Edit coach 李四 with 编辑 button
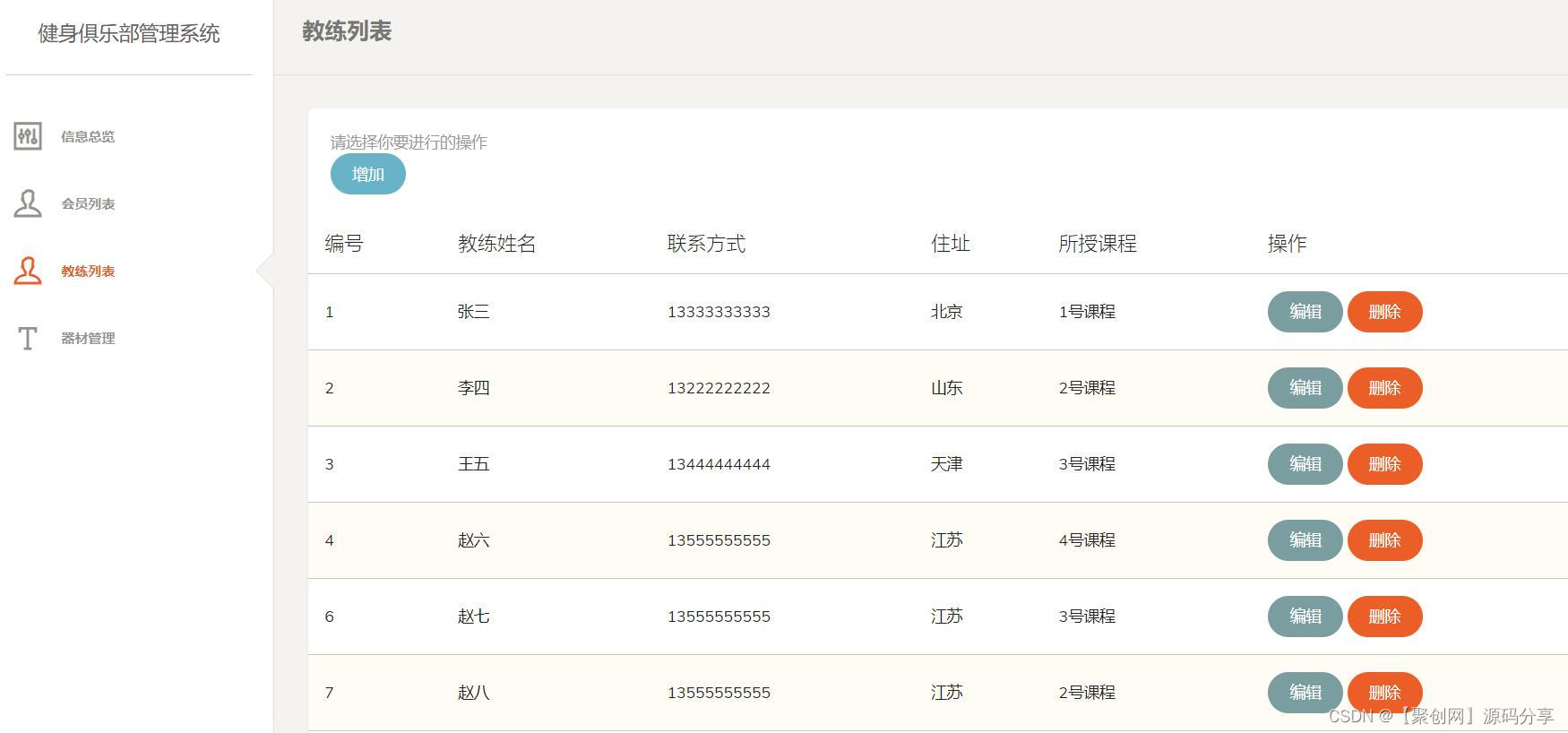 [1305, 388]
